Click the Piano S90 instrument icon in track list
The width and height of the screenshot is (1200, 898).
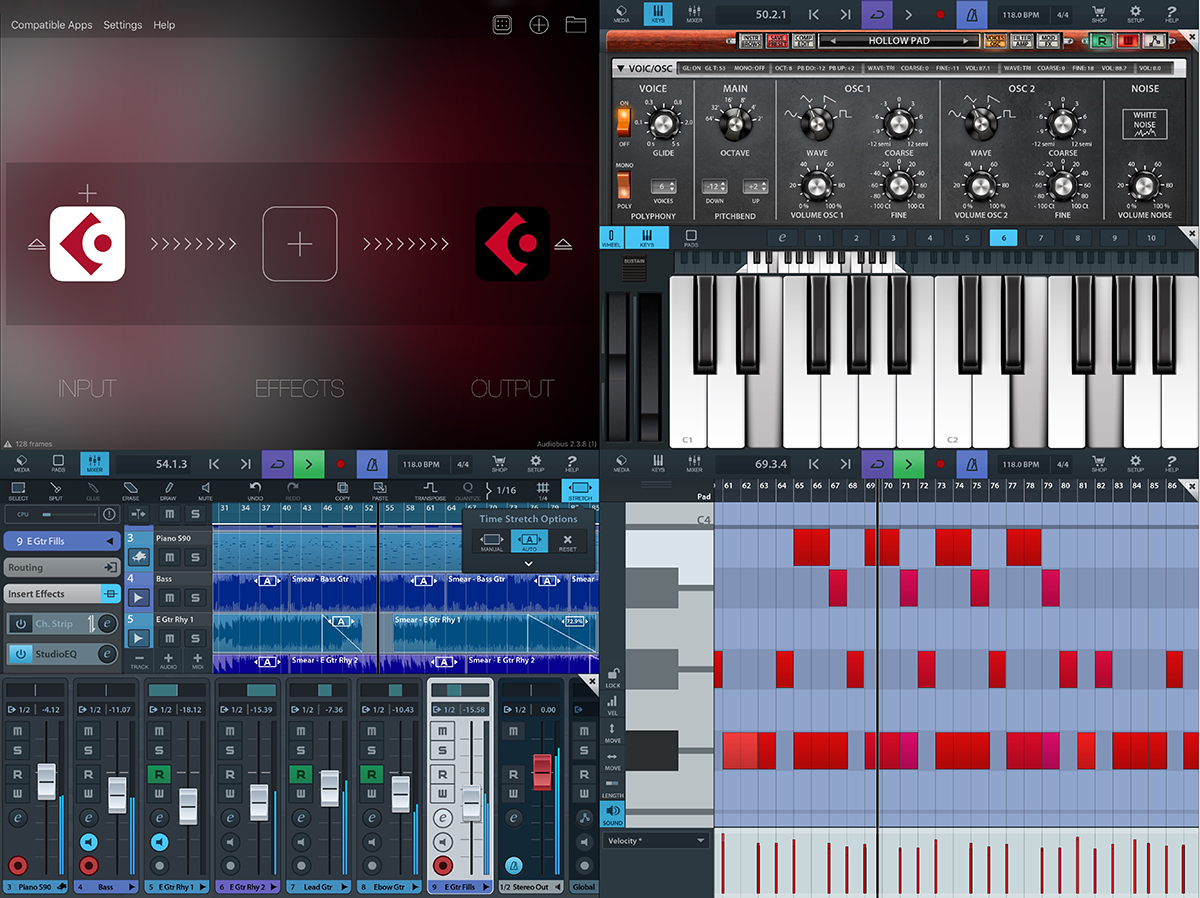point(139,557)
